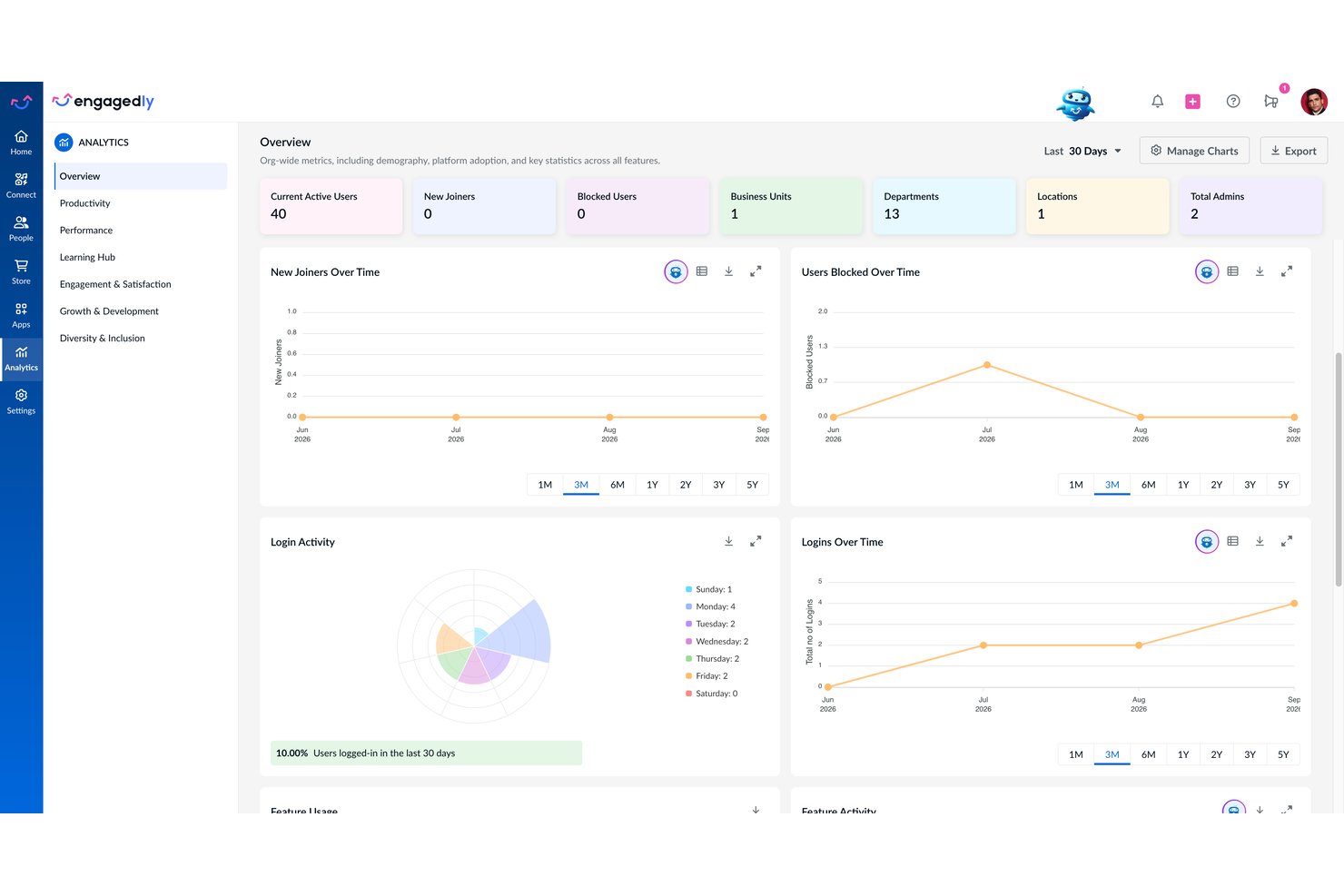Click the Current Active Users card
The width and height of the screenshot is (1344, 896).
pyautogui.click(x=331, y=206)
